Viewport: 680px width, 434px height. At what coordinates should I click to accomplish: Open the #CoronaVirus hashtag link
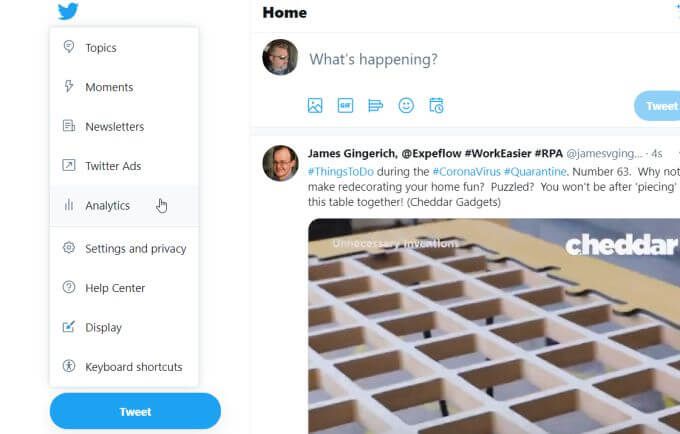(467, 172)
